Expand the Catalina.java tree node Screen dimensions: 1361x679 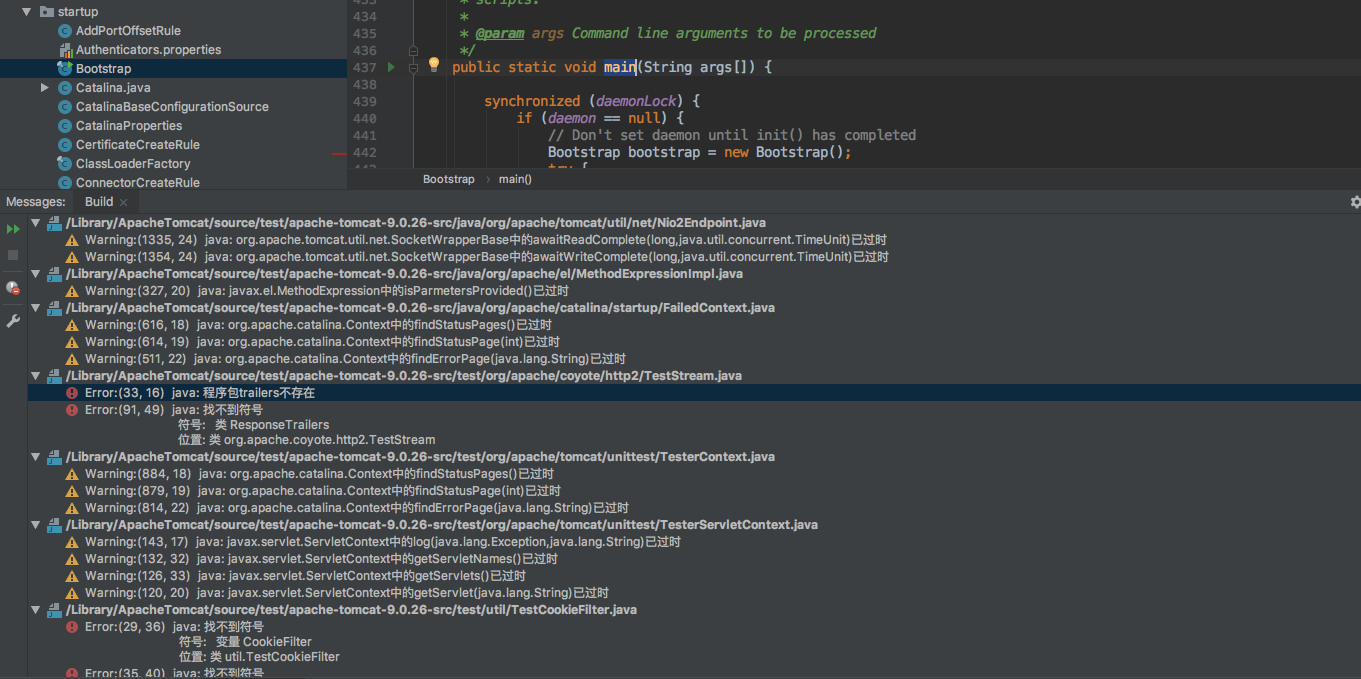(x=44, y=88)
